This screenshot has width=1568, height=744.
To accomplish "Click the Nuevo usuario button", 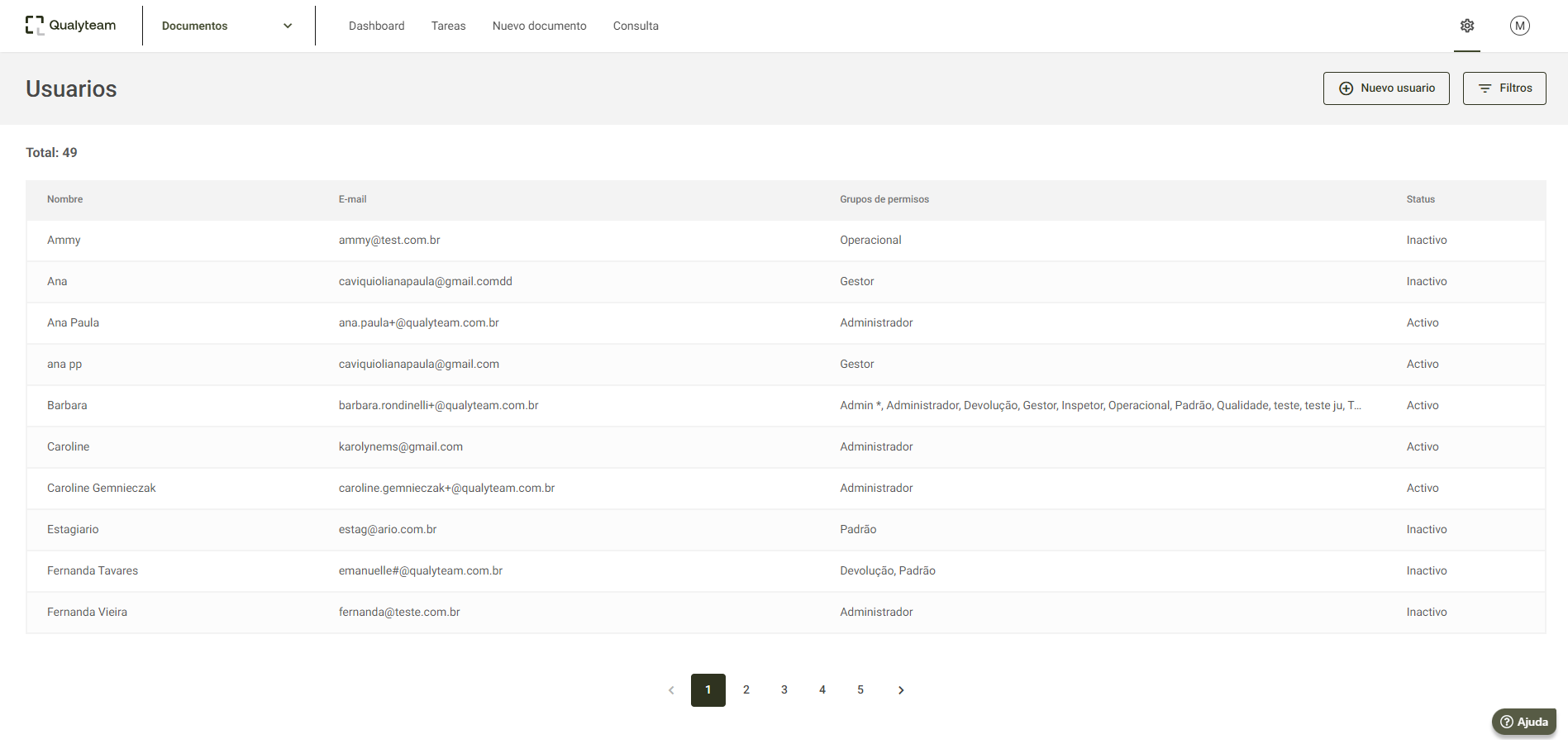I will point(1386,88).
